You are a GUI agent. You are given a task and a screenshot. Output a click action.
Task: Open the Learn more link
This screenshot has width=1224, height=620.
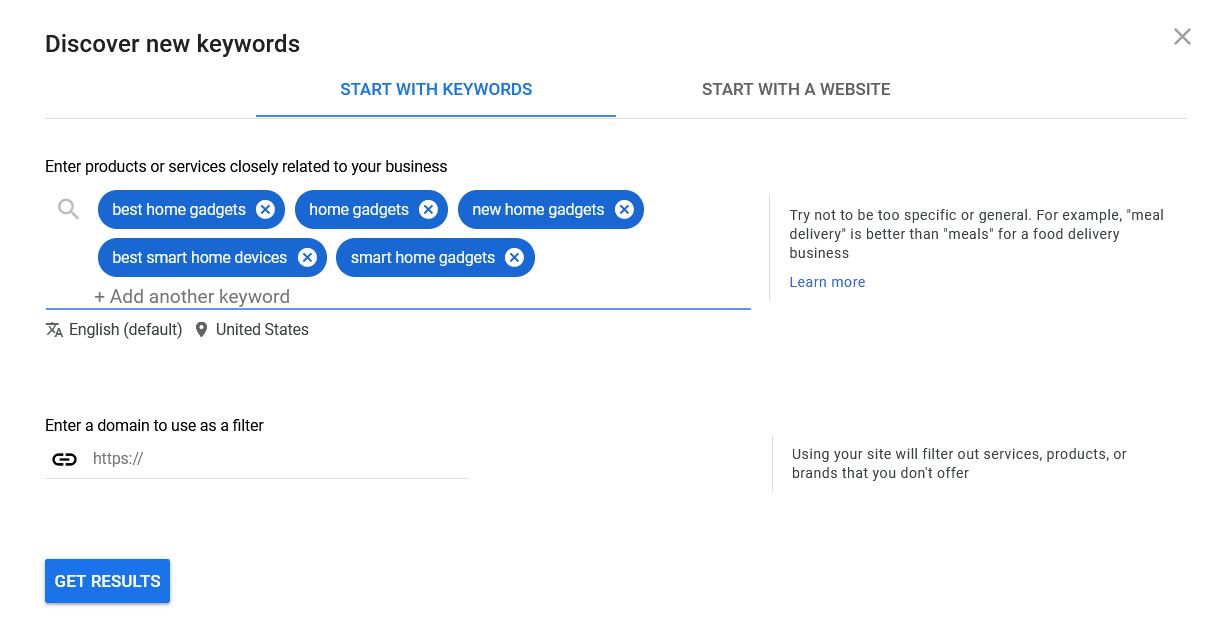[827, 282]
